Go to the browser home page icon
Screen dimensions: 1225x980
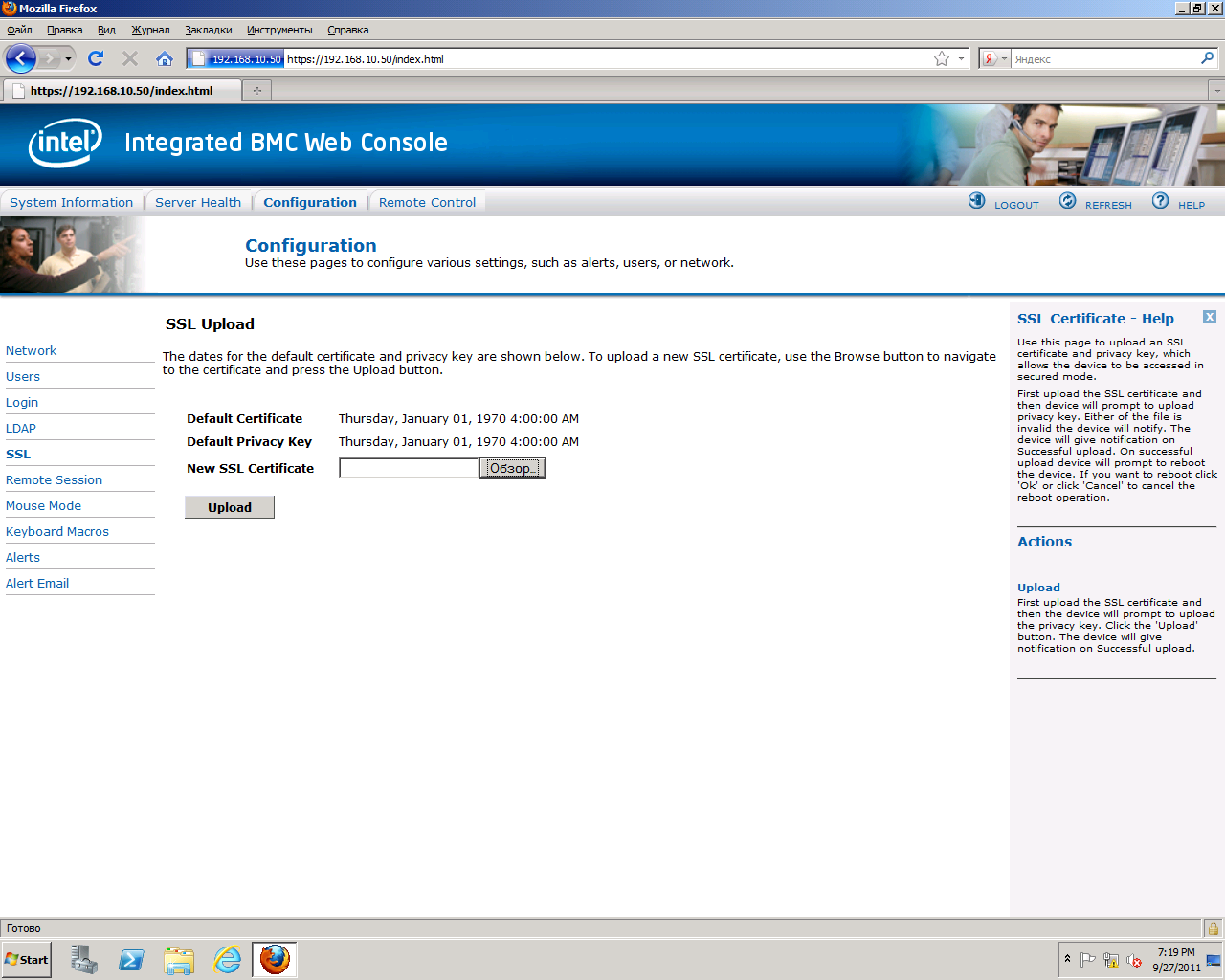165,58
